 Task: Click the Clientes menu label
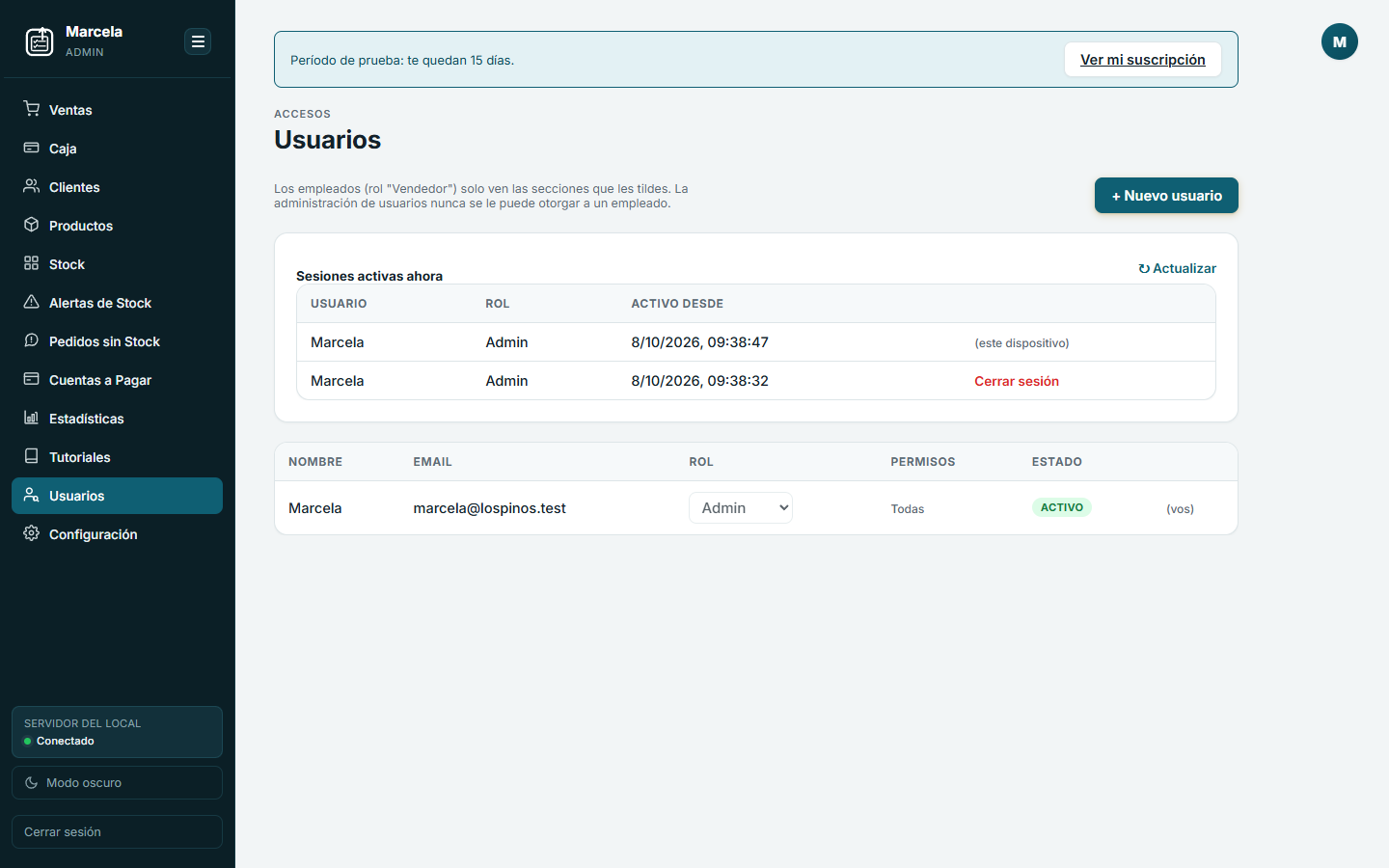coord(74,187)
